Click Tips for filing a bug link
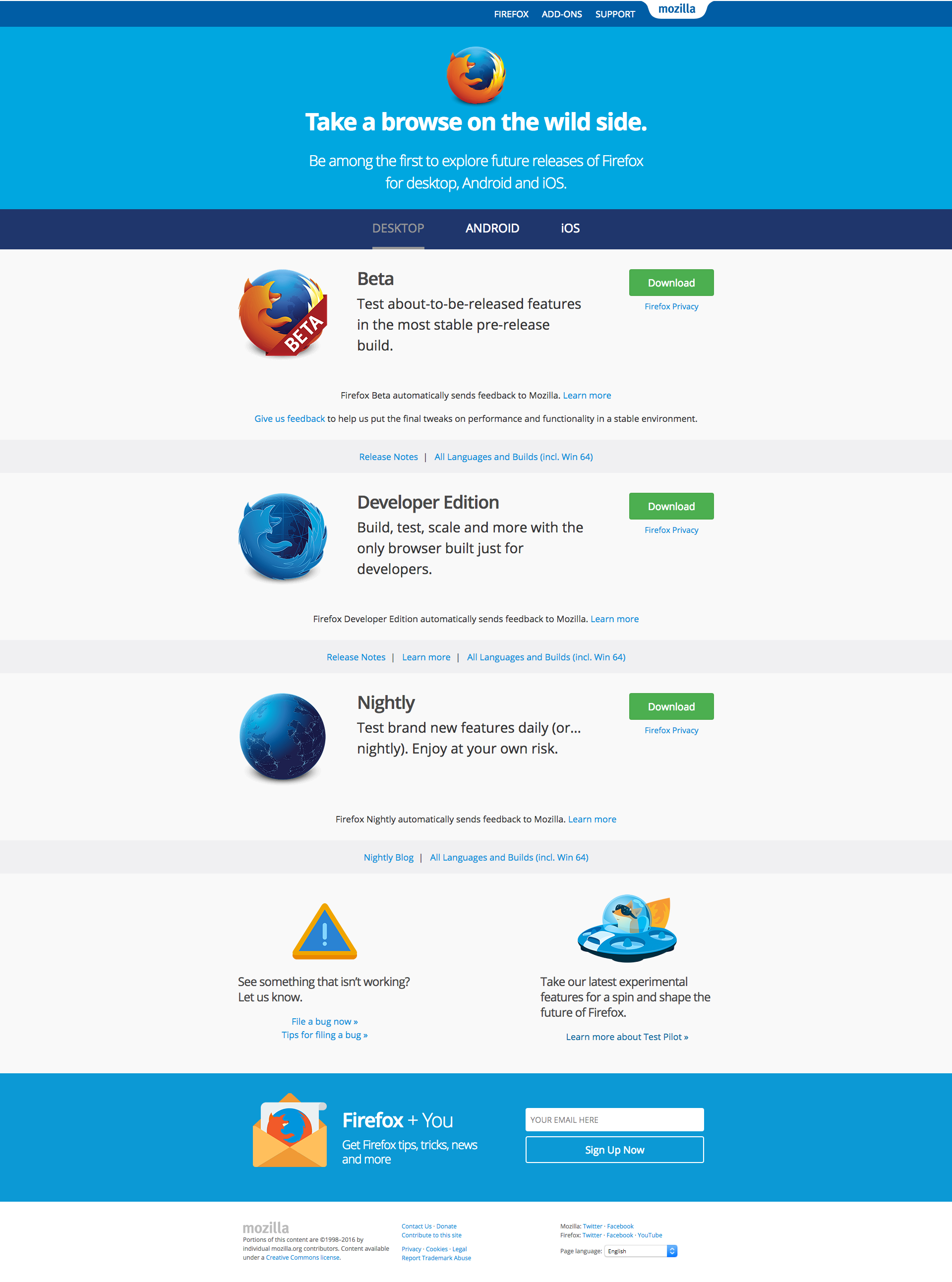 [x=324, y=1035]
